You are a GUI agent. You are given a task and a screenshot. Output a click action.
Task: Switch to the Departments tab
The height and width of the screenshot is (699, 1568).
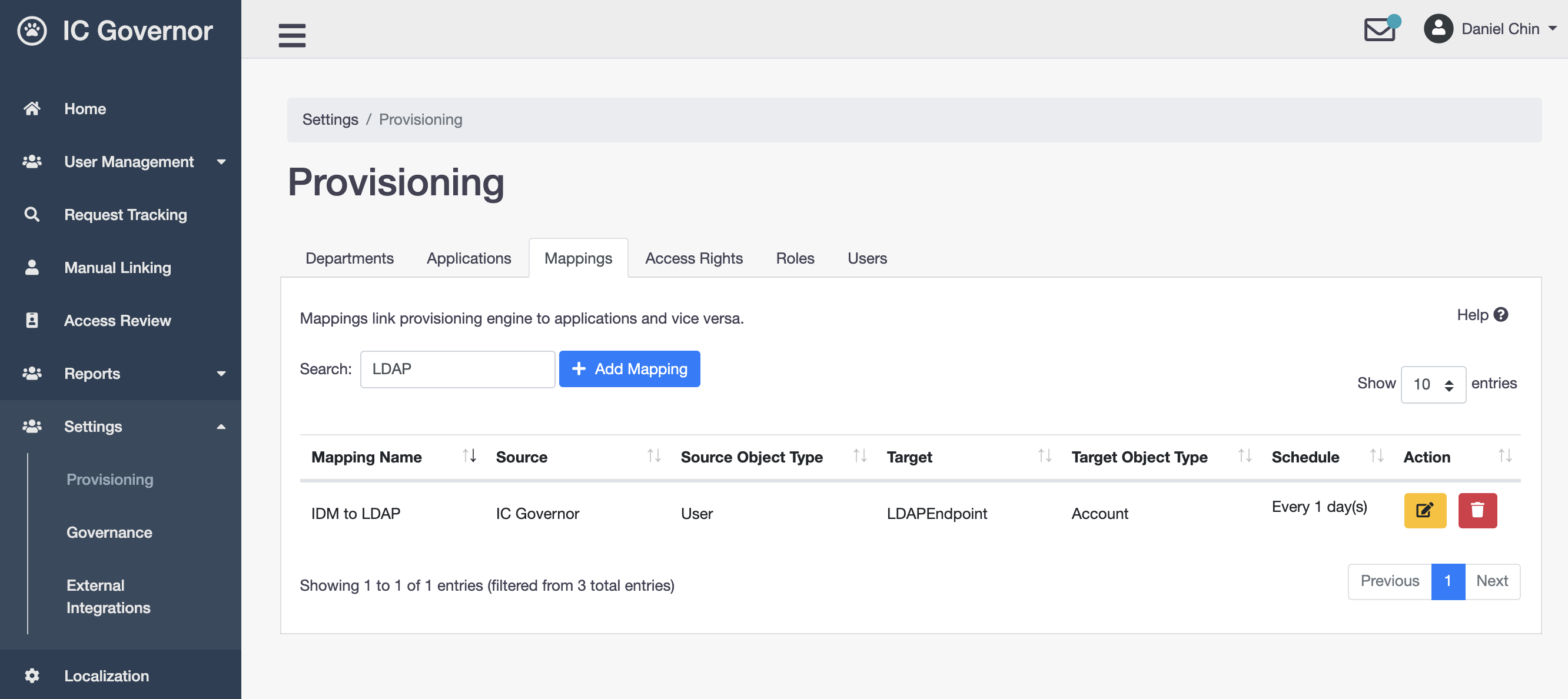[350, 258]
